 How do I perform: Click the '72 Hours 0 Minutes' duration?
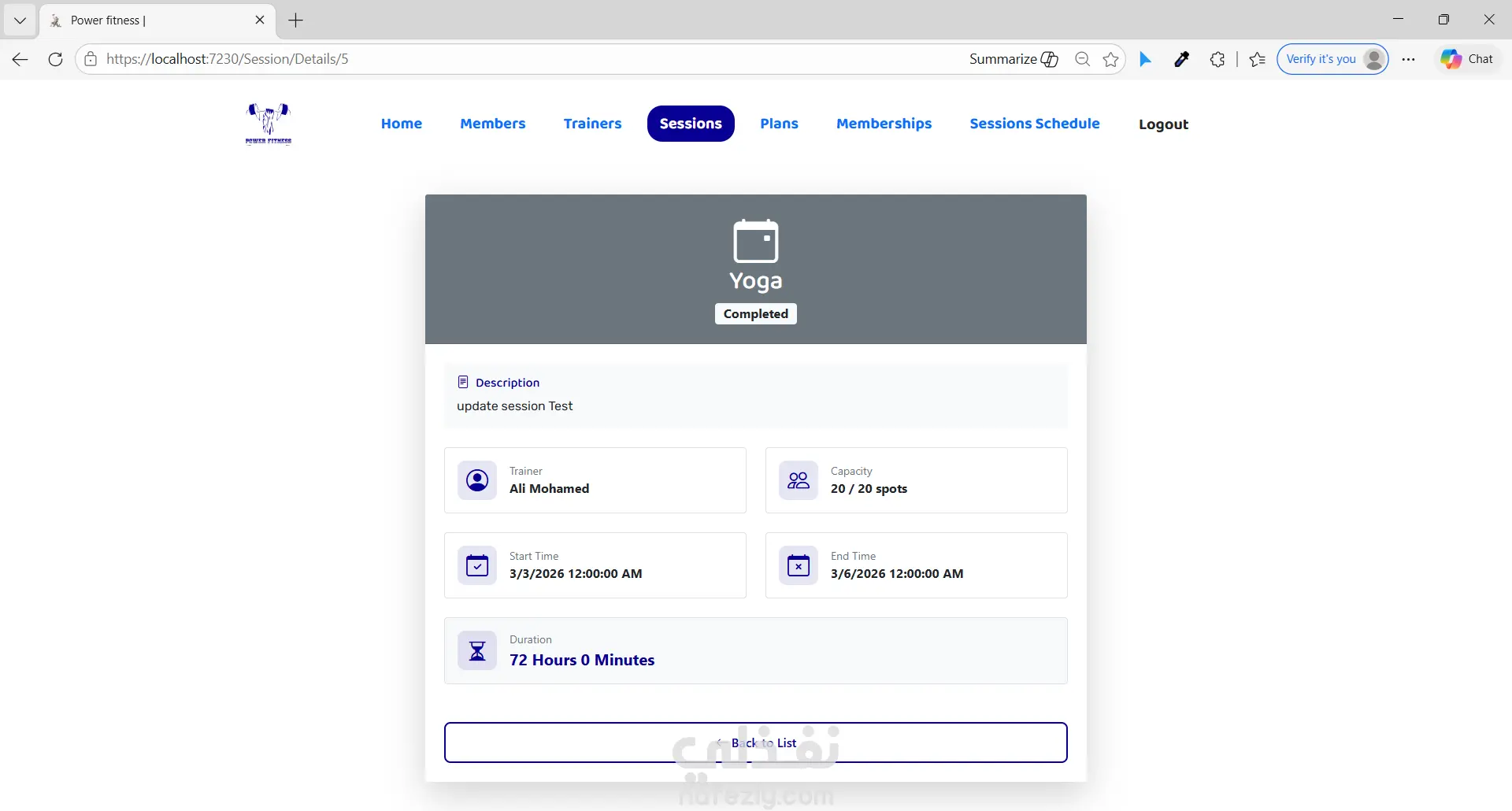tap(582, 660)
